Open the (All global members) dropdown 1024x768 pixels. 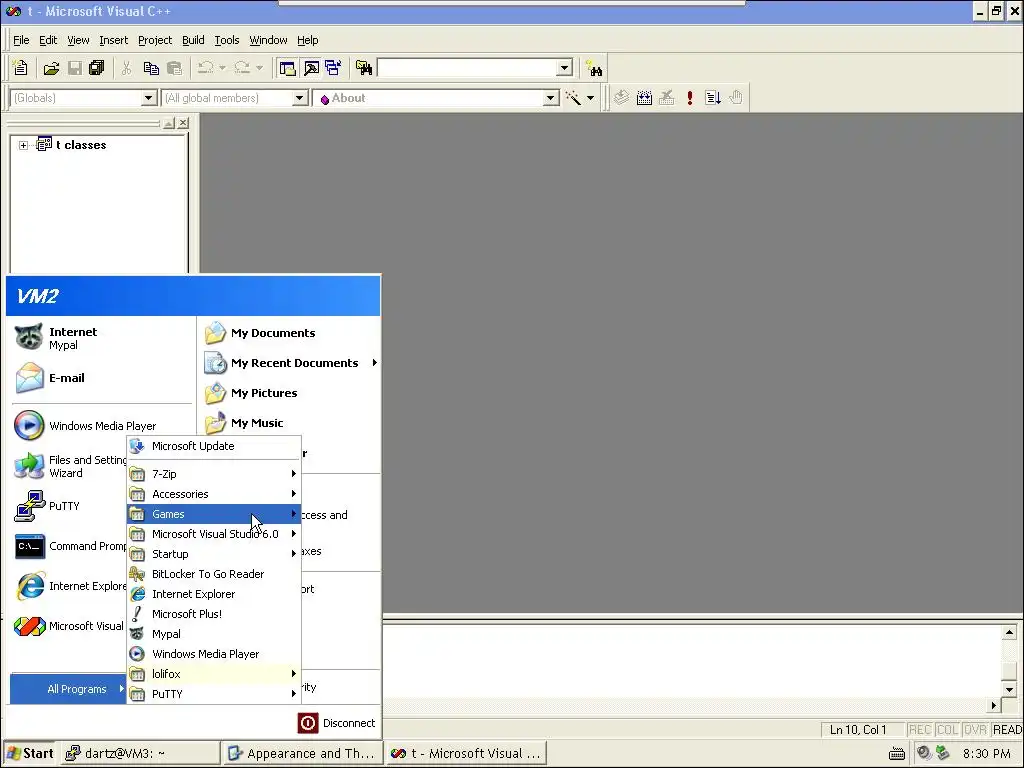[300, 98]
